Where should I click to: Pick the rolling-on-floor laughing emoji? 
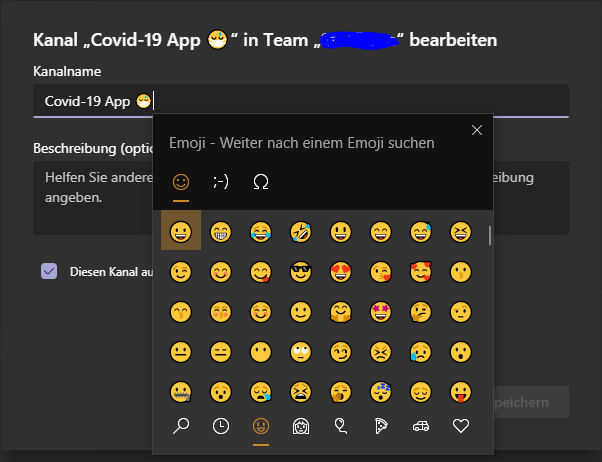point(301,233)
